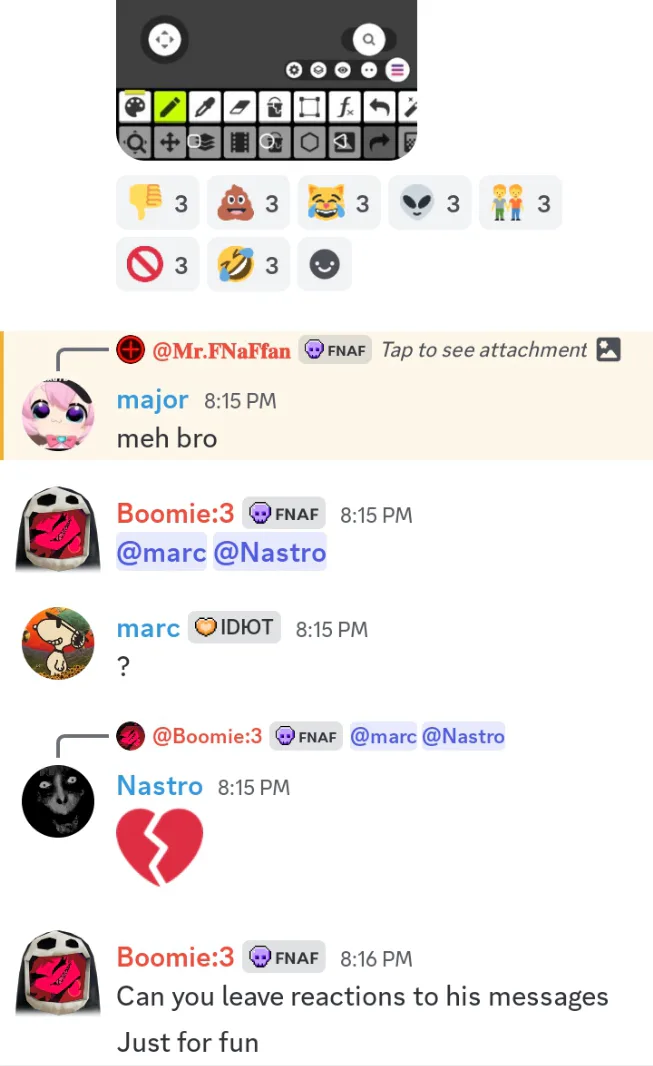Click the two people holding hands reaction
This screenshot has width=653, height=1066.
coord(520,203)
